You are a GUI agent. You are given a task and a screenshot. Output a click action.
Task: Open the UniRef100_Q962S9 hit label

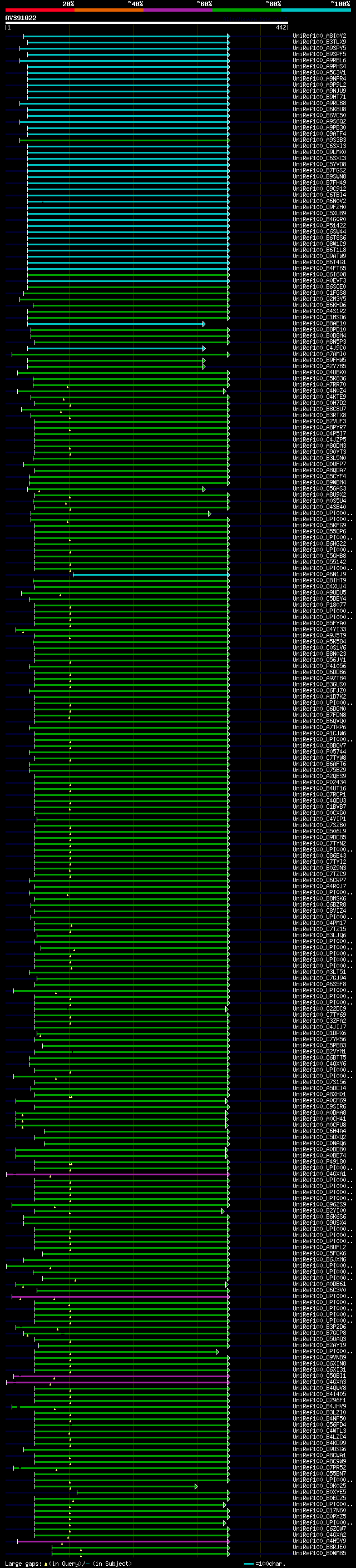(x=319, y=1204)
